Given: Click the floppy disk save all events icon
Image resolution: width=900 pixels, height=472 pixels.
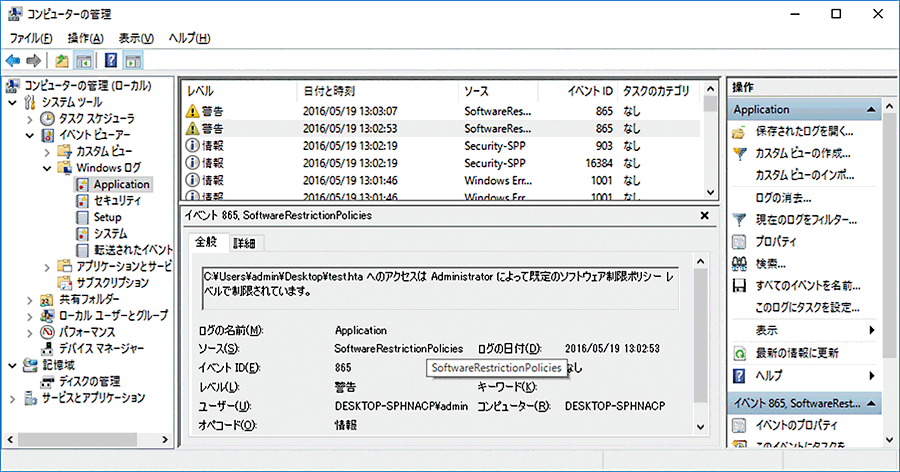Looking at the screenshot, I should 740,286.
